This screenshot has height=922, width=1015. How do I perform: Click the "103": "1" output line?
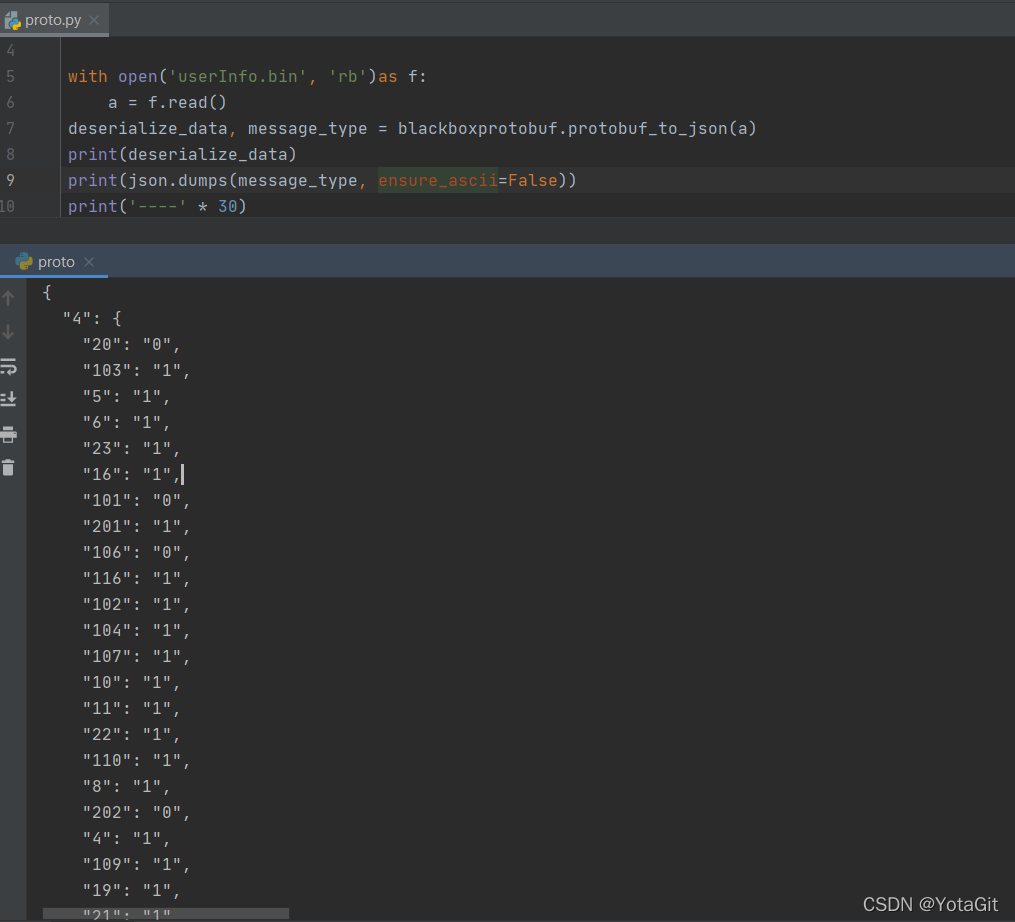[x=136, y=370]
